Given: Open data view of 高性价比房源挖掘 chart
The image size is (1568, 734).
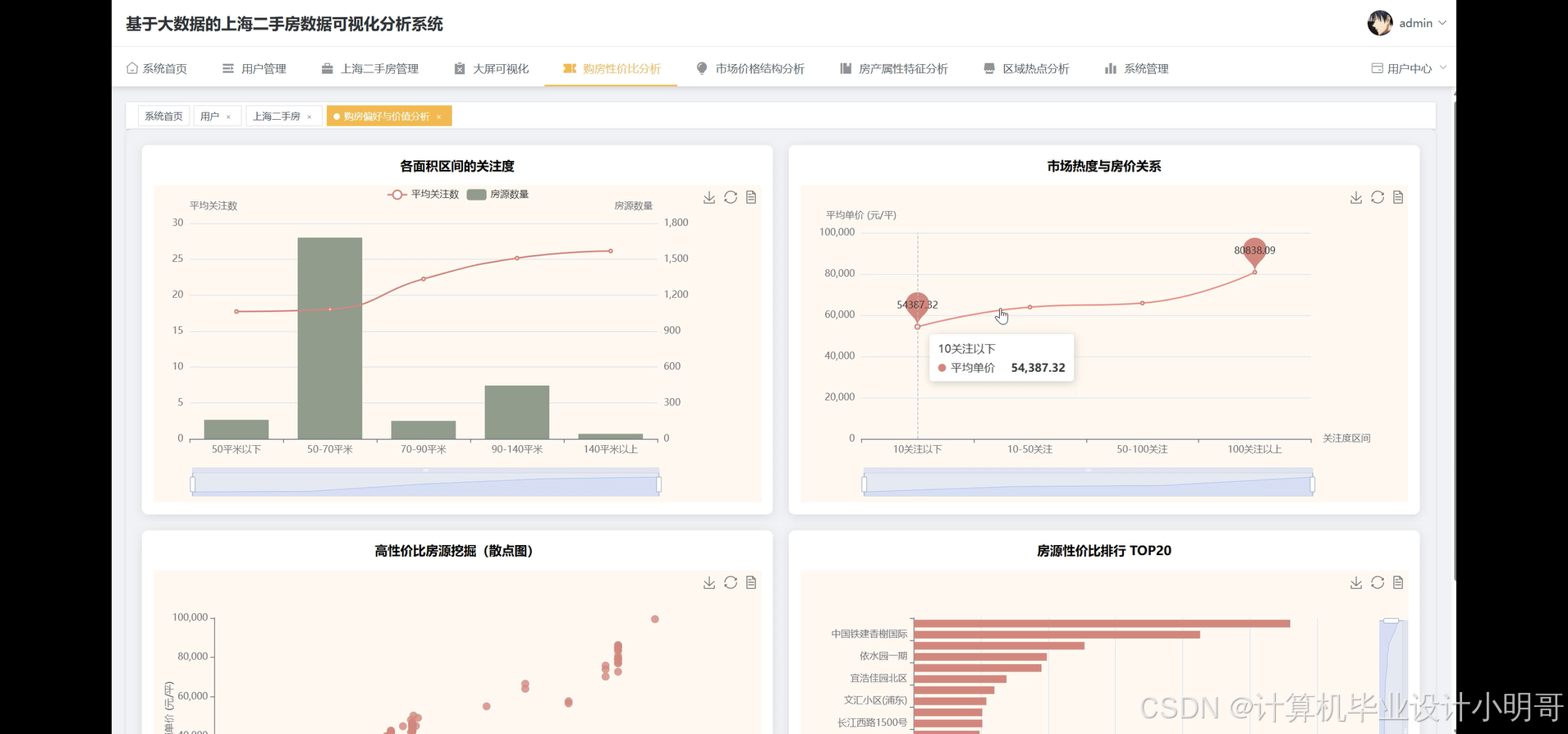Looking at the screenshot, I should click(751, 582).
